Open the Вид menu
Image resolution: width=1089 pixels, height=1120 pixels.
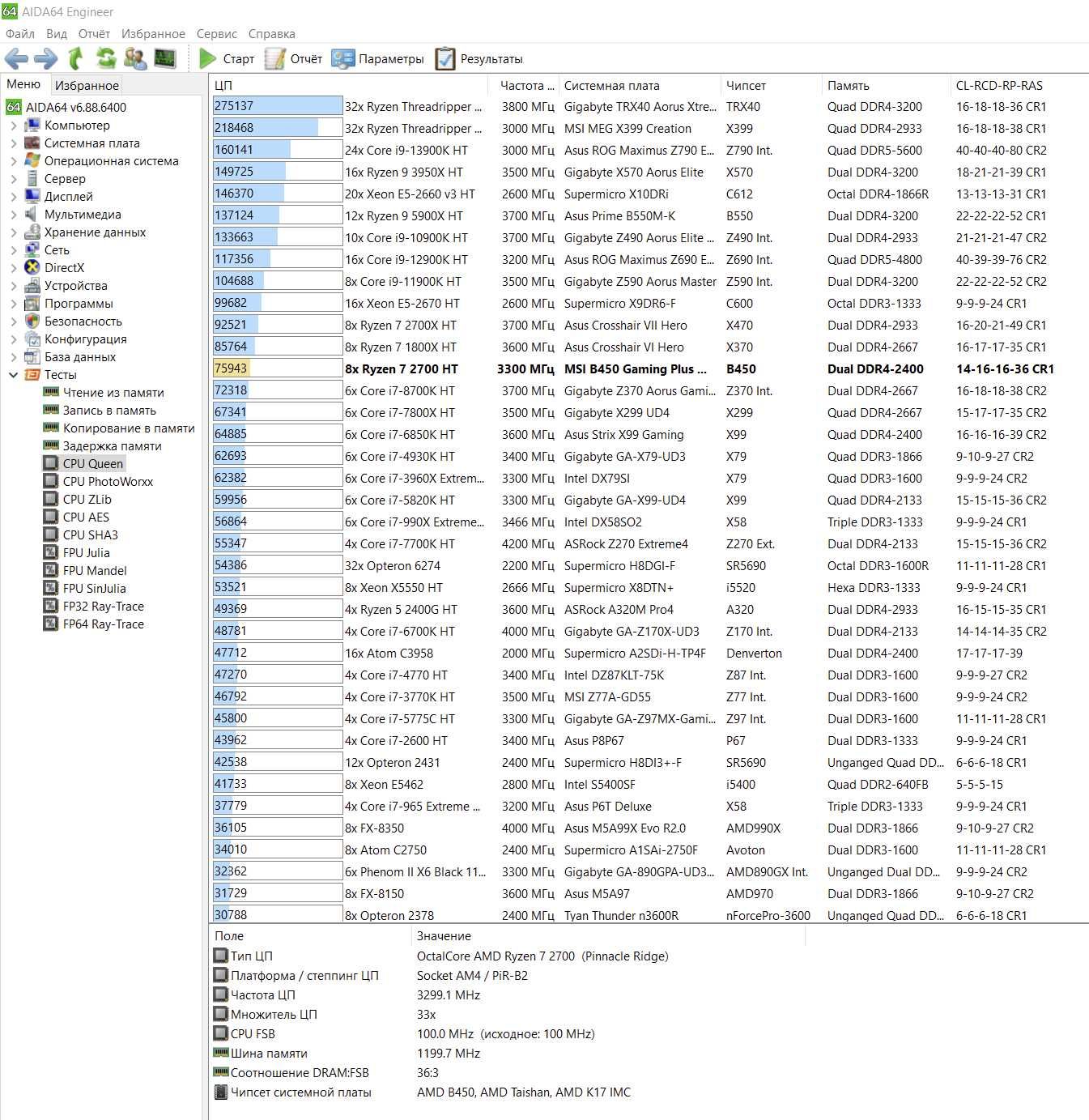57,33
